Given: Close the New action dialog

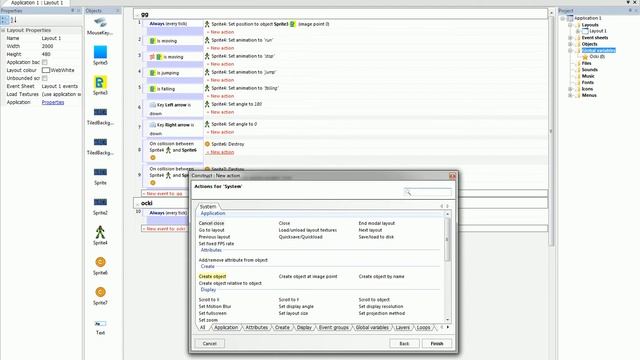Looking at the screenshot, I should tap(452, 176).
